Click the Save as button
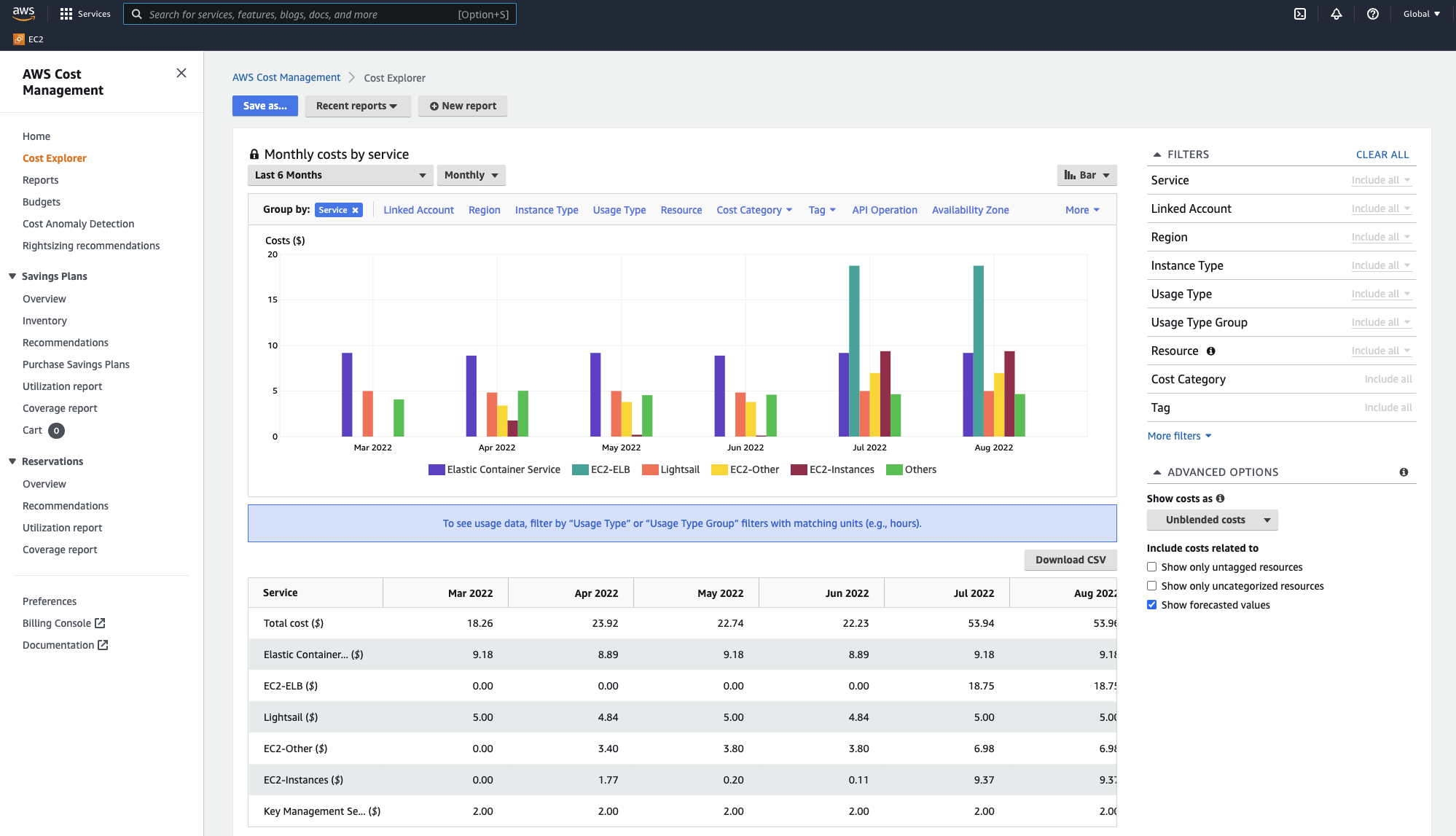This screenshot has width=1456, height=836. point(264,105)
